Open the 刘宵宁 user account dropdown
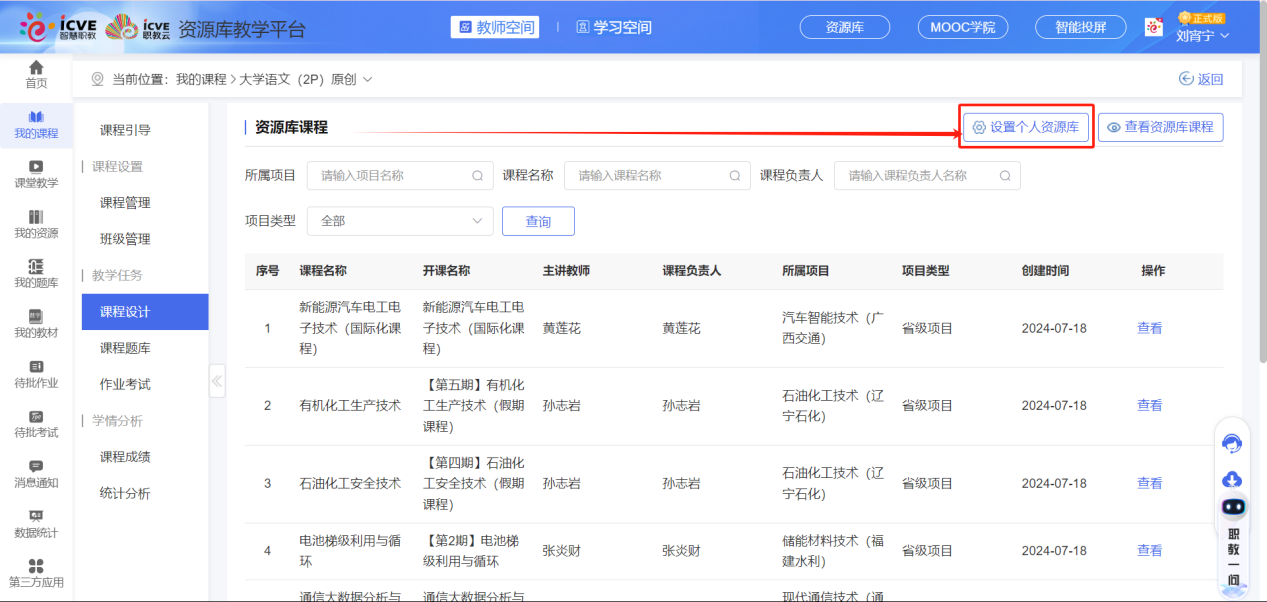Screen dimensions: 1267x602 (1202, 35)
